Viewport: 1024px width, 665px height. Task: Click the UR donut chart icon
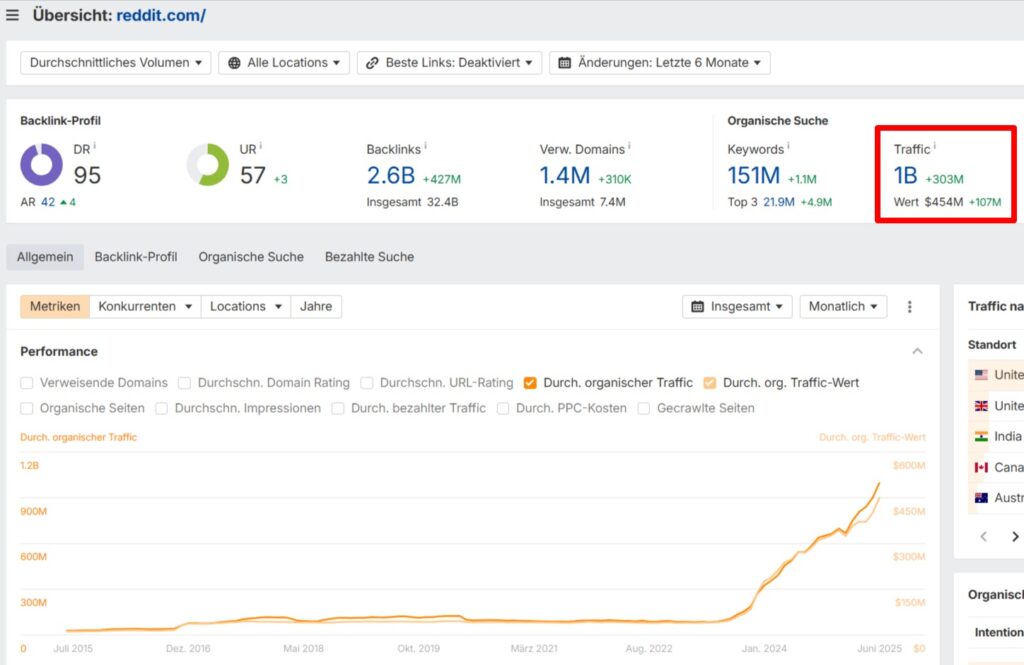click(208, 165)
